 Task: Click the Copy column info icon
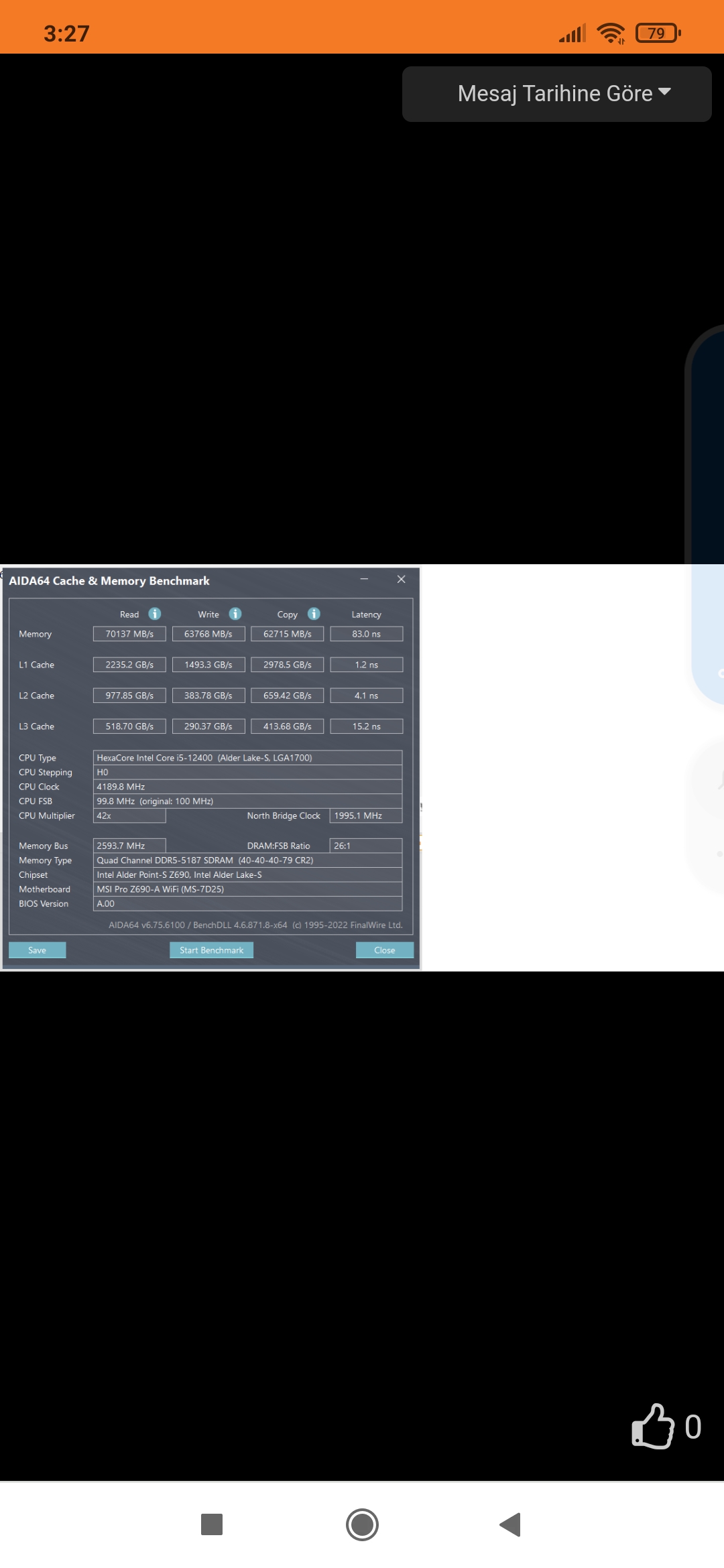click(x=314, y=614)
